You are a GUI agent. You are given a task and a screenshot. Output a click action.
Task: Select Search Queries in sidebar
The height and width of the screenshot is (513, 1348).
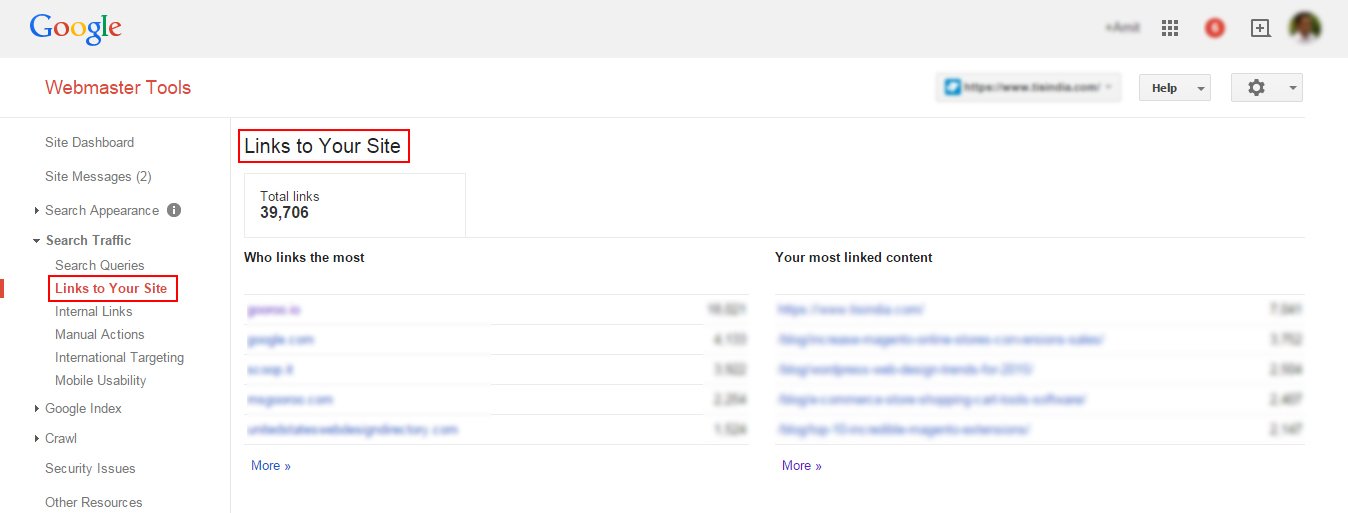[100, 265]
